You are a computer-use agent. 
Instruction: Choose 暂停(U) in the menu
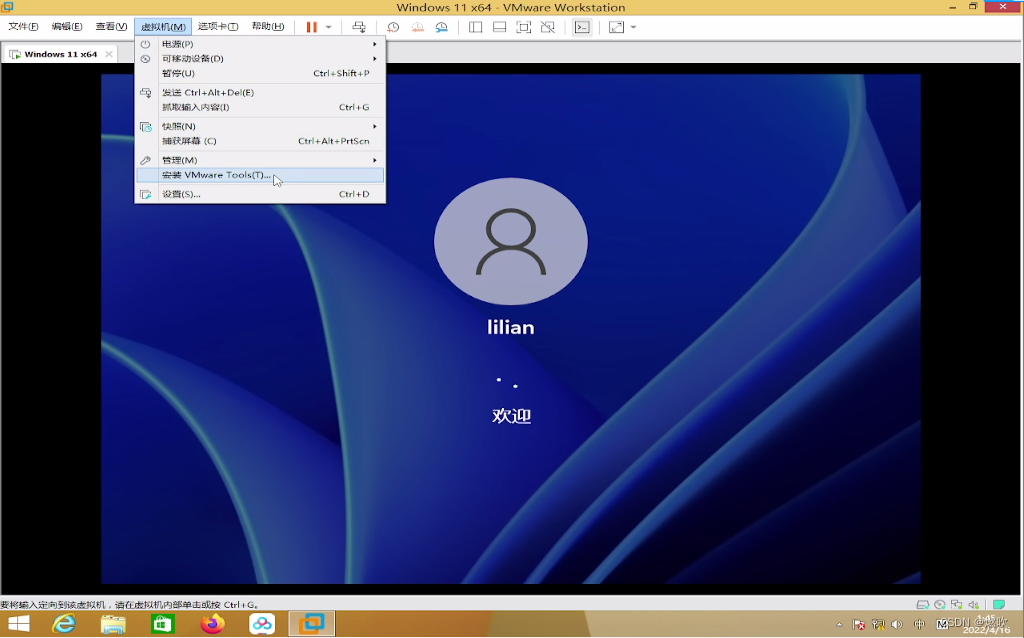tap(260, 73)
